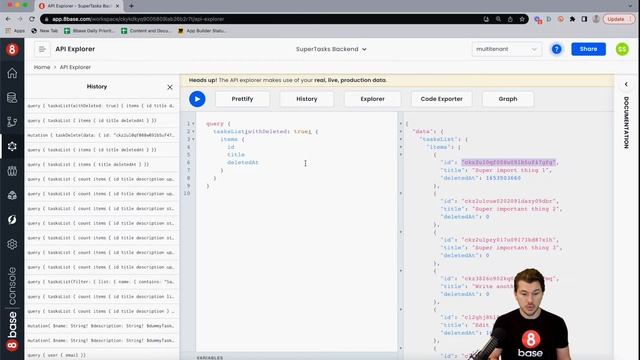Click the deletedAt field in the query editor
Image resolution: width=640 pixels, height=360 pixels.
point(243,162)
